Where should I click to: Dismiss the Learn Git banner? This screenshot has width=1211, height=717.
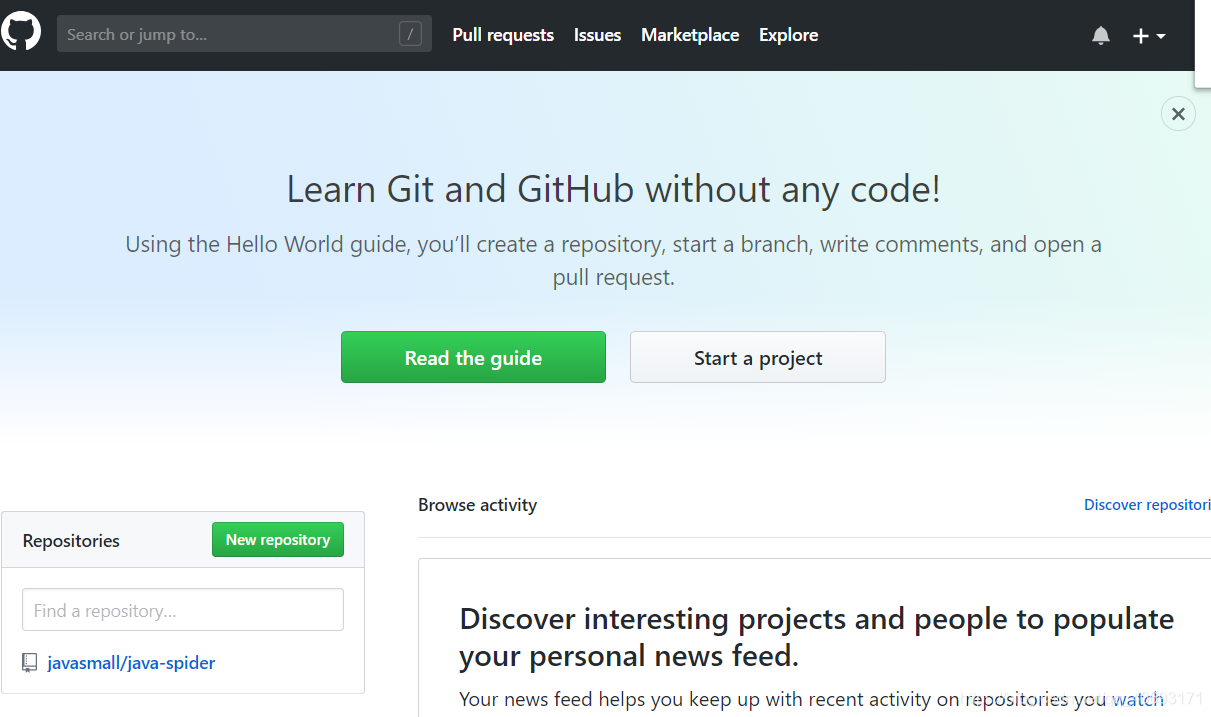coord(1178,113)
